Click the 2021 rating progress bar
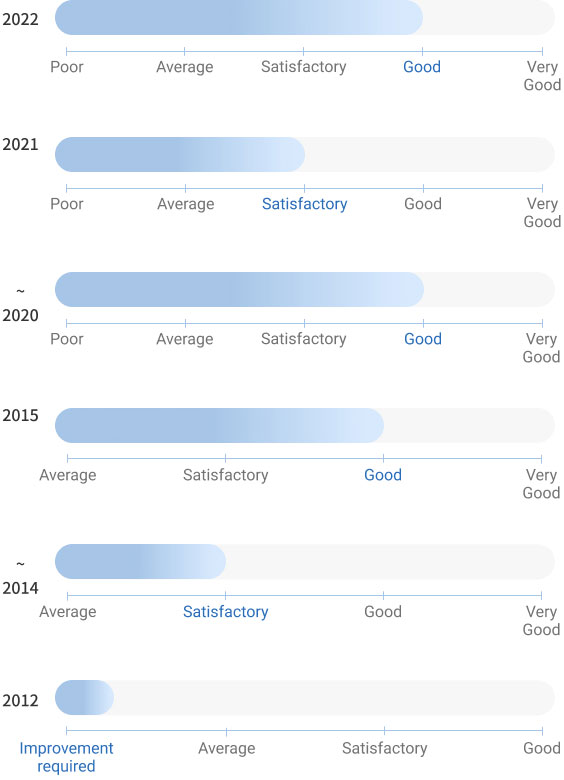Image resolution: width=564 pixels, height=780 pixels. click(305, 154)
